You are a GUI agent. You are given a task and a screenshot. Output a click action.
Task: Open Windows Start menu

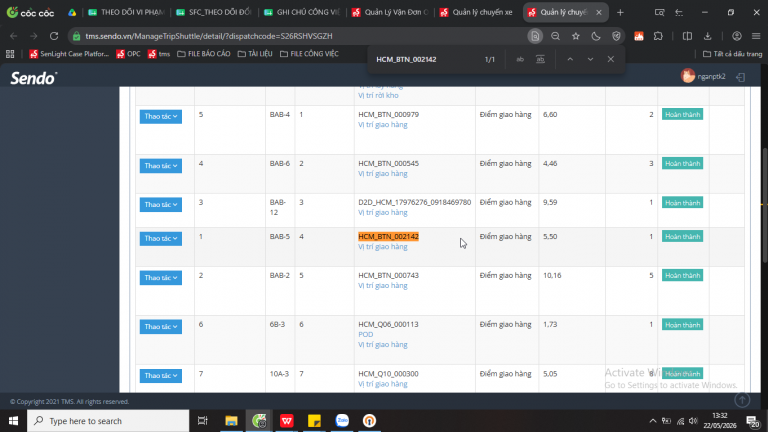pyautogui.click(x=13, y=421)
